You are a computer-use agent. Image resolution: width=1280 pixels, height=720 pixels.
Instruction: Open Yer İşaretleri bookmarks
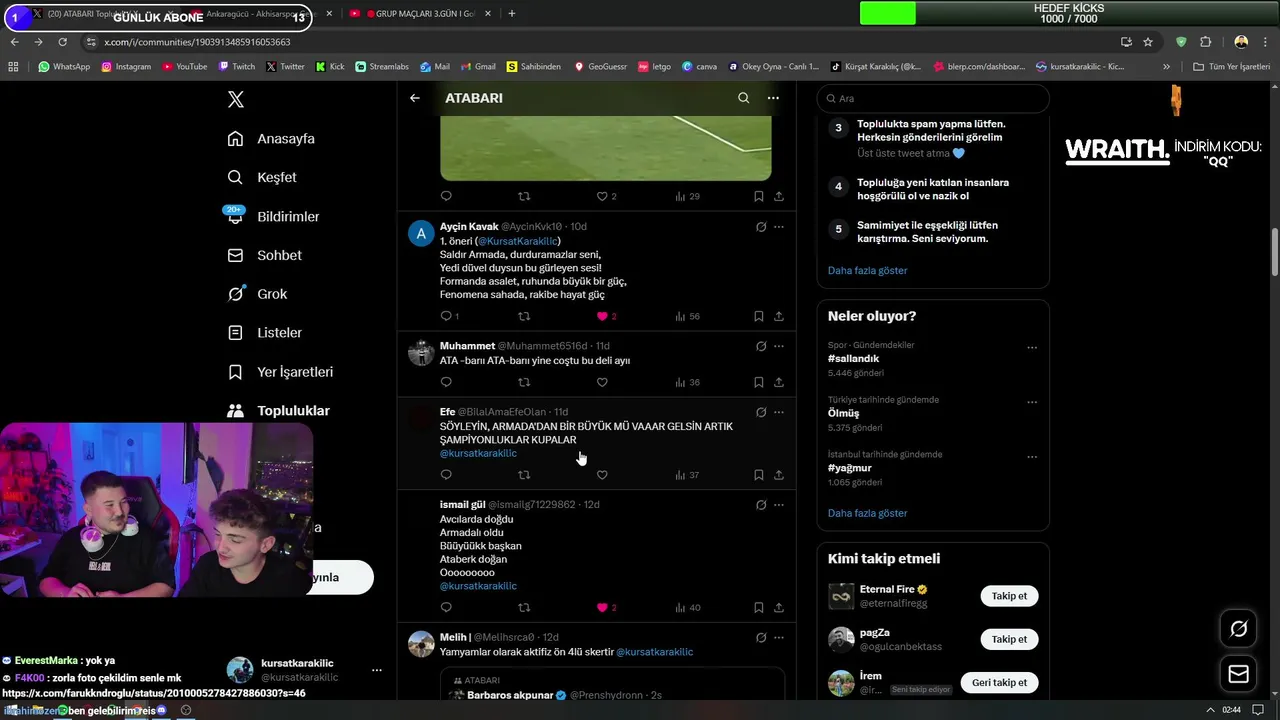(280, 372)
